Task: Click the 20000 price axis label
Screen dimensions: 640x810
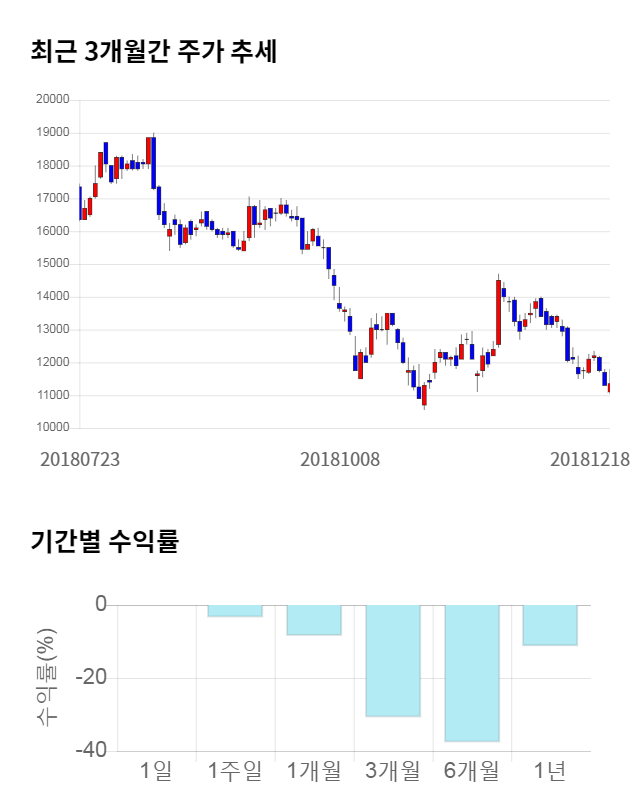Action: 52,100
